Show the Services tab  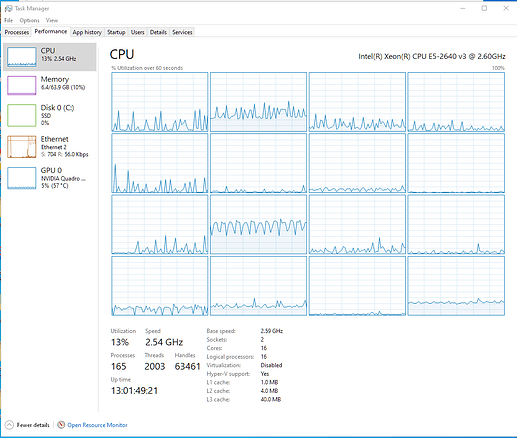(x=182, y=32)
